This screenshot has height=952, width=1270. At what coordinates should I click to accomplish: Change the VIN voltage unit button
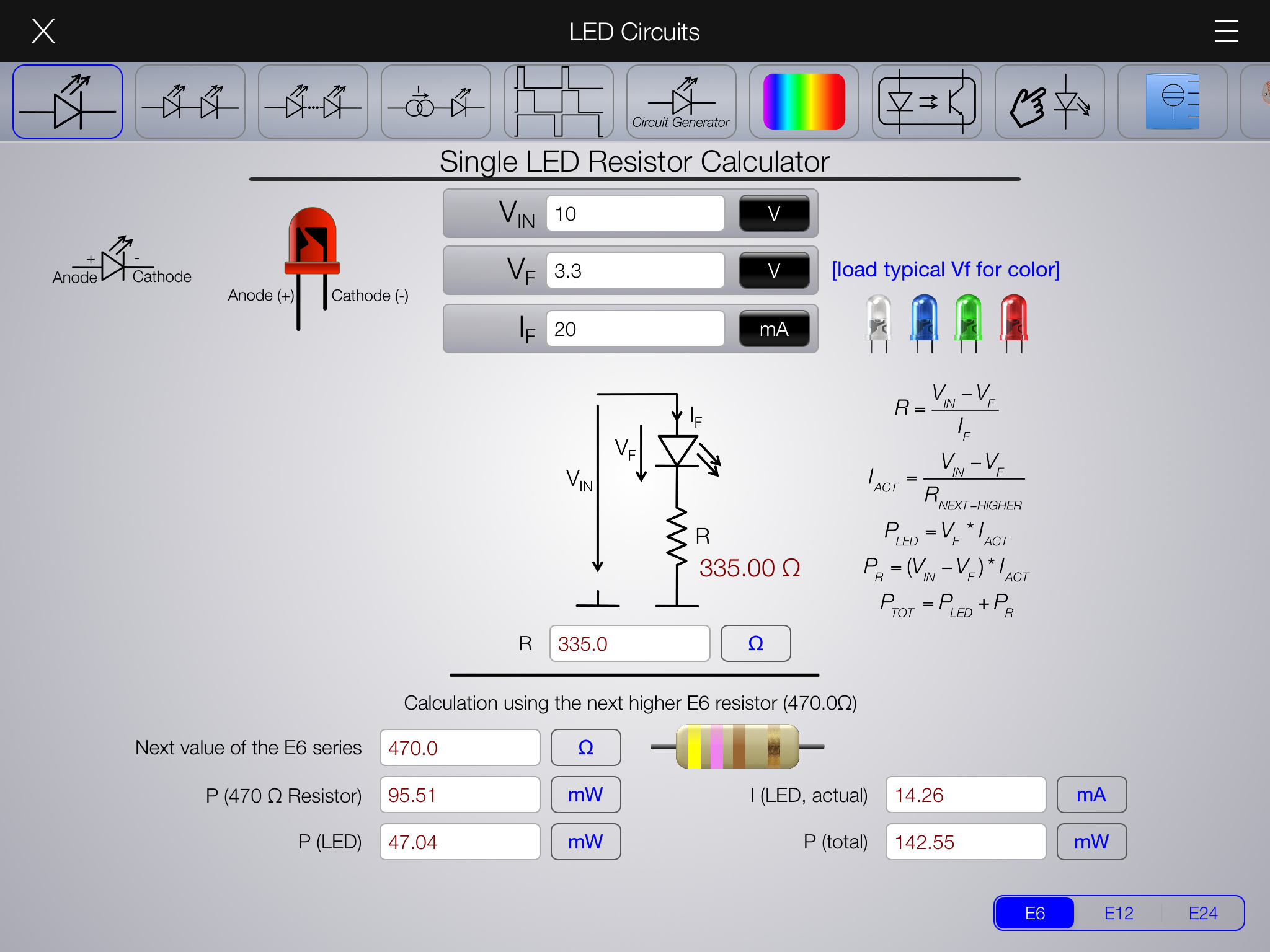(x=774, y=214)
